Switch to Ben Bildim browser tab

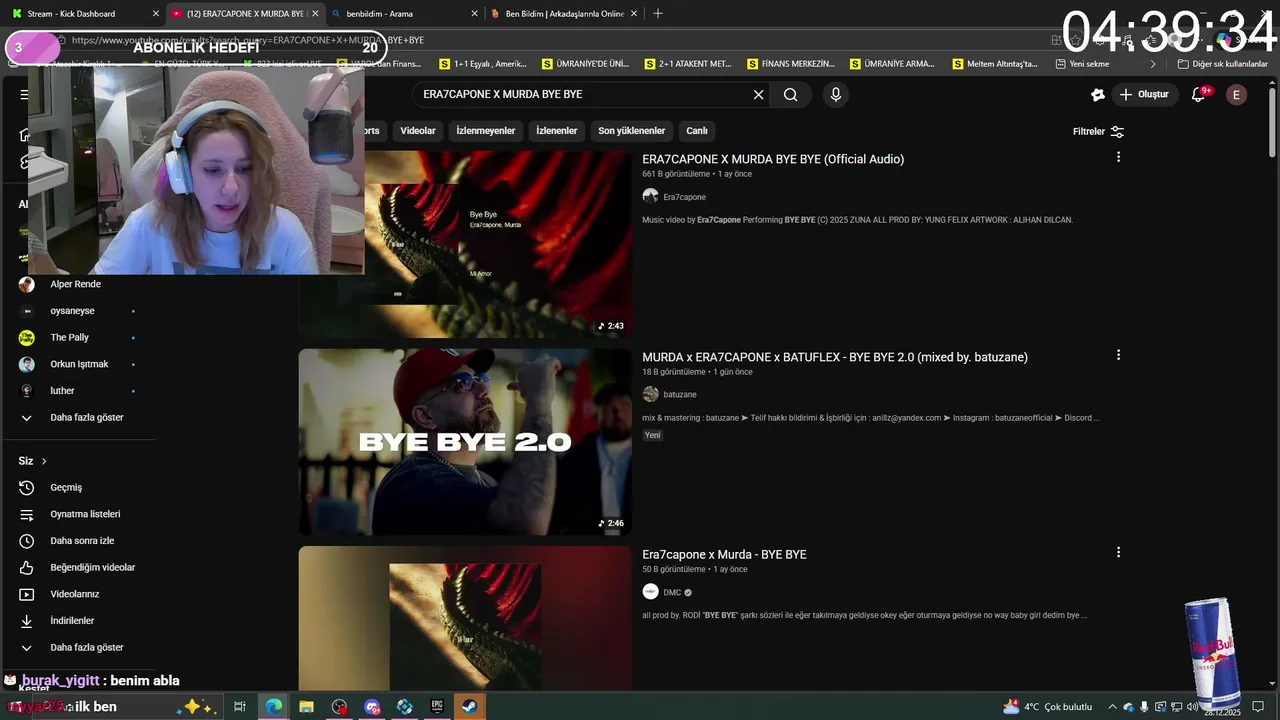pyautogui.click(x=563, y=14)
